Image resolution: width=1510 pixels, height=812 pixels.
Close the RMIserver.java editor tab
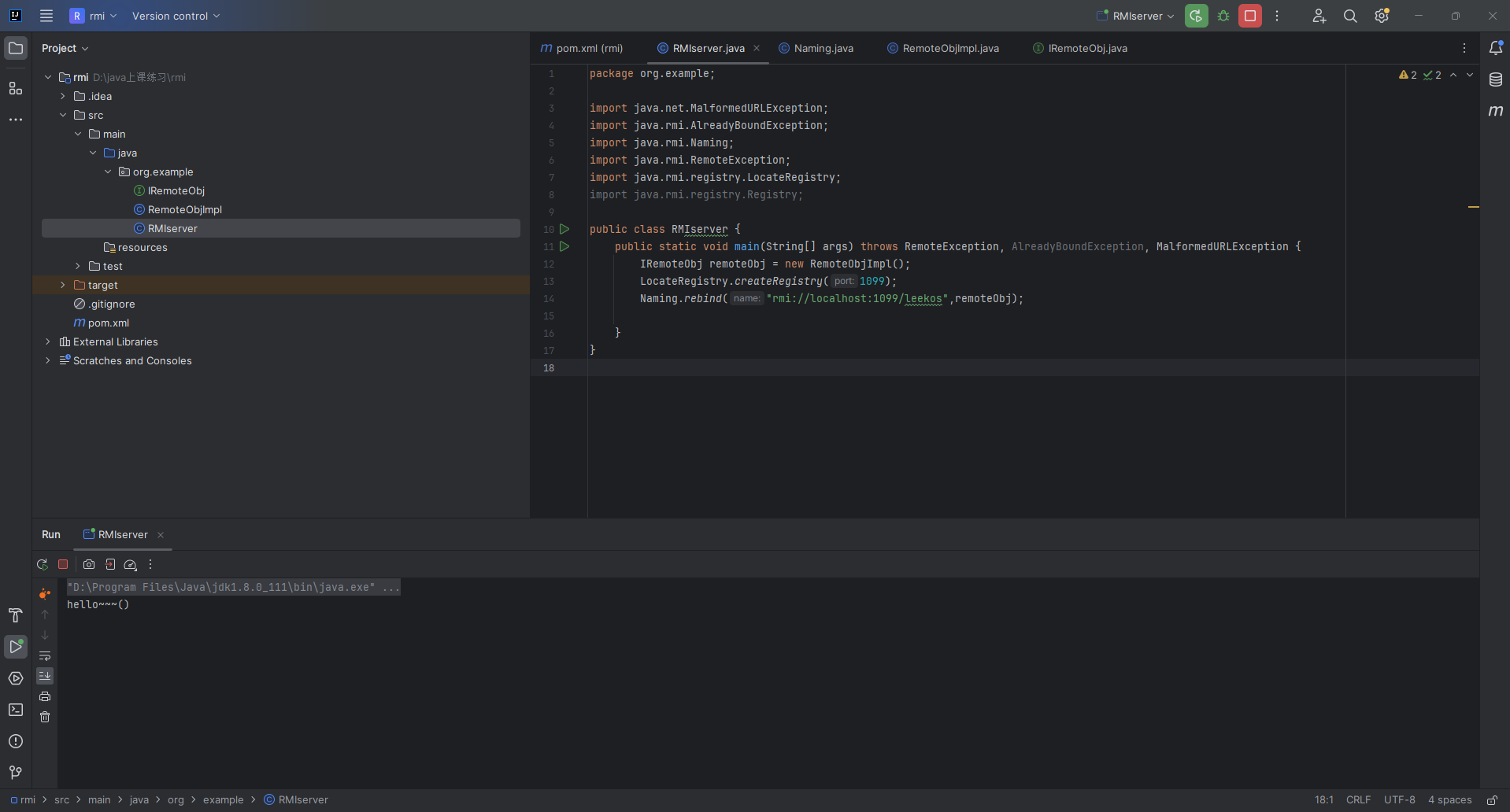coord(757,48)
